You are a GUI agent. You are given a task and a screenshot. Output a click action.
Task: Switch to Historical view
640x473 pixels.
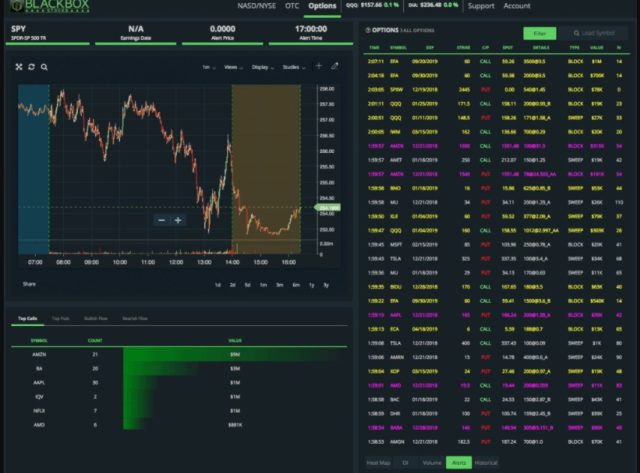pos(486,463)
